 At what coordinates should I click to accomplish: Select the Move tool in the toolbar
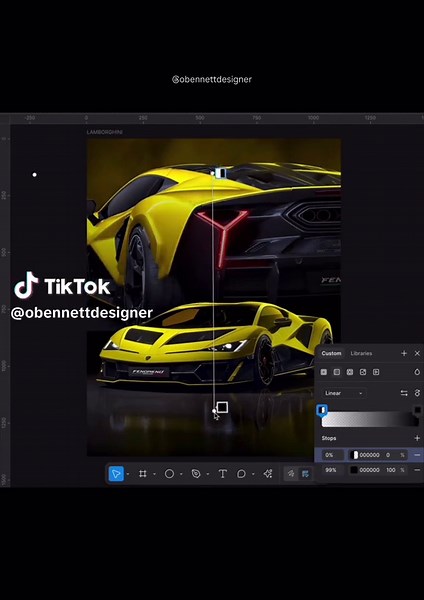point(116,474)
